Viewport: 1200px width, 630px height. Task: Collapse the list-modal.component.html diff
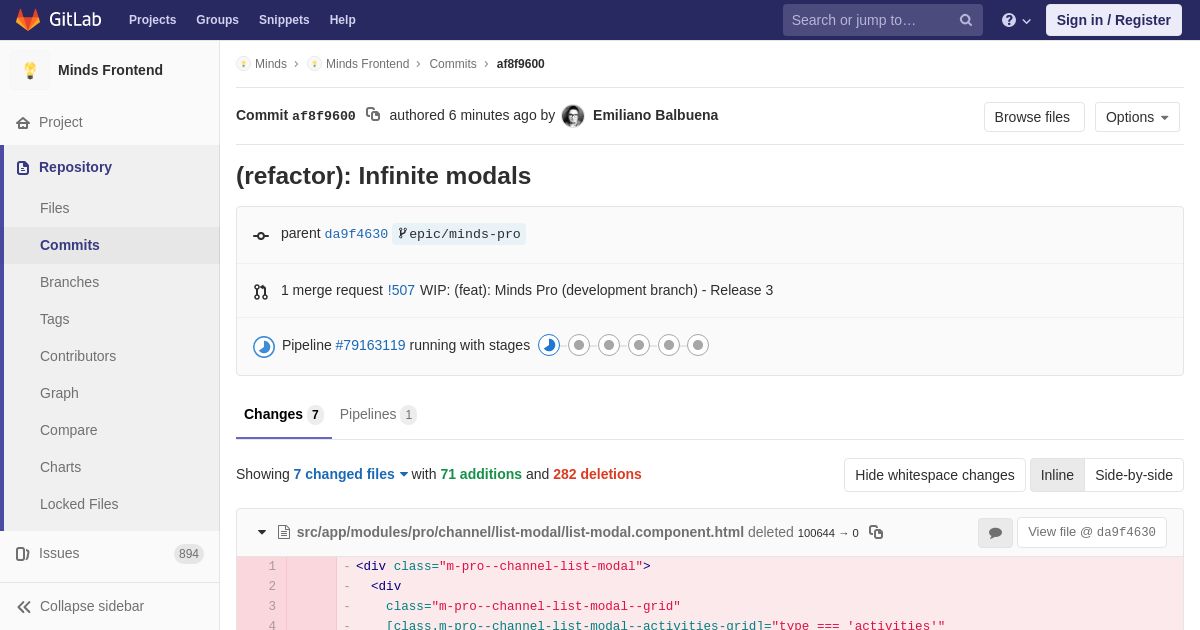262,532
